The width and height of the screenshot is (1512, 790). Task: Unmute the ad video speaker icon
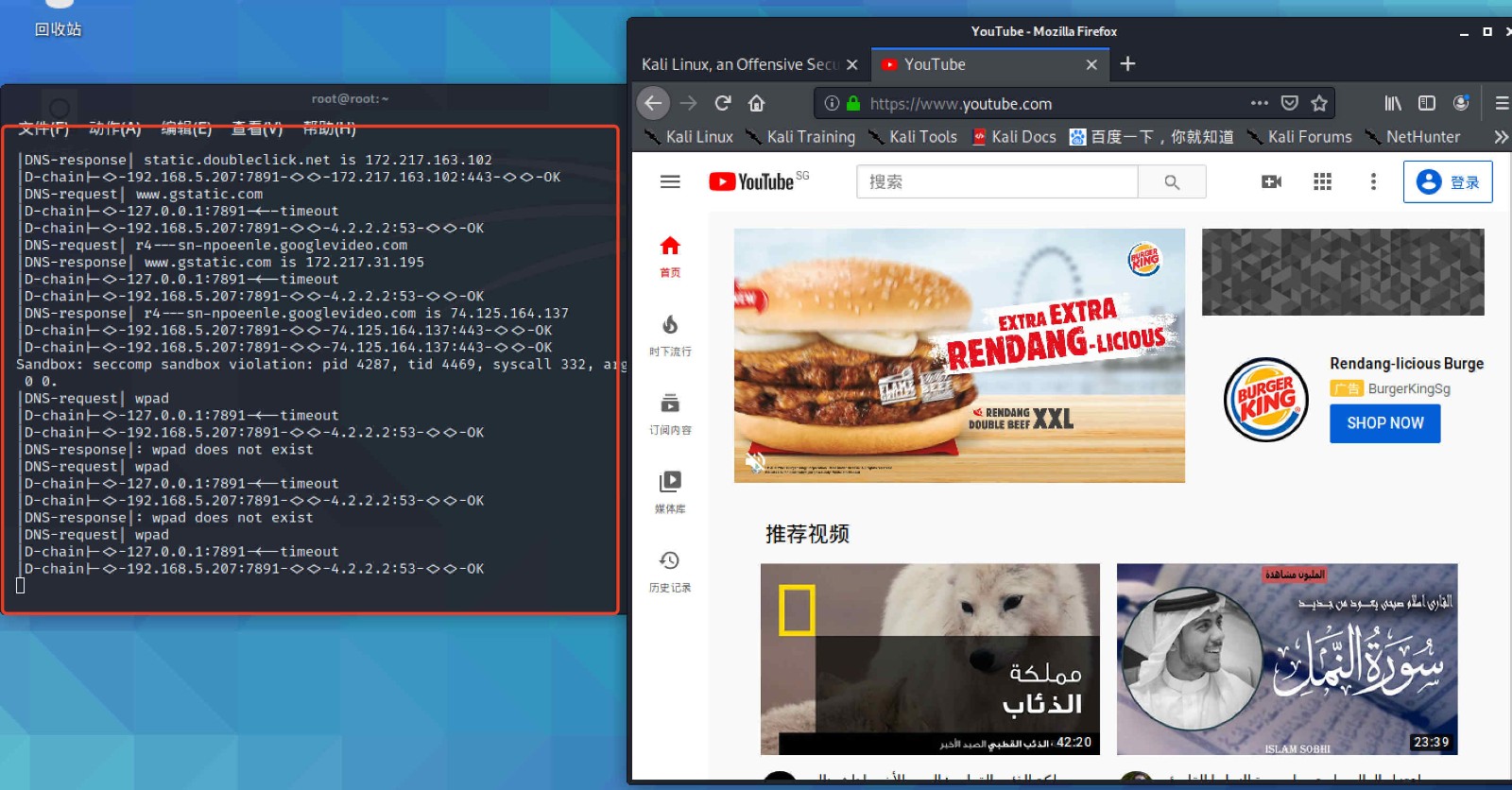[754, 462]
